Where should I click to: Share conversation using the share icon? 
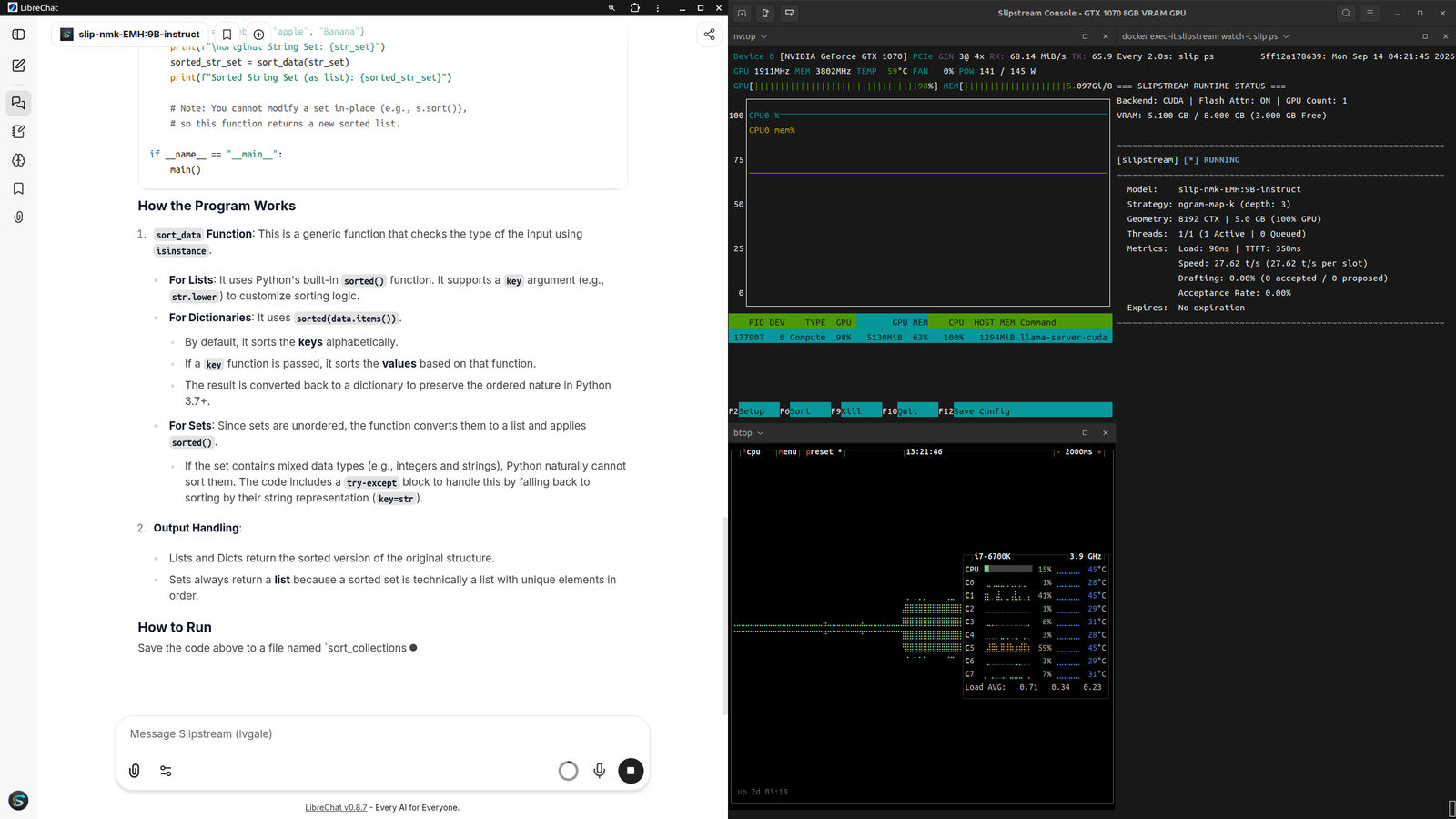pyautogui.click(x=710, y=35)
